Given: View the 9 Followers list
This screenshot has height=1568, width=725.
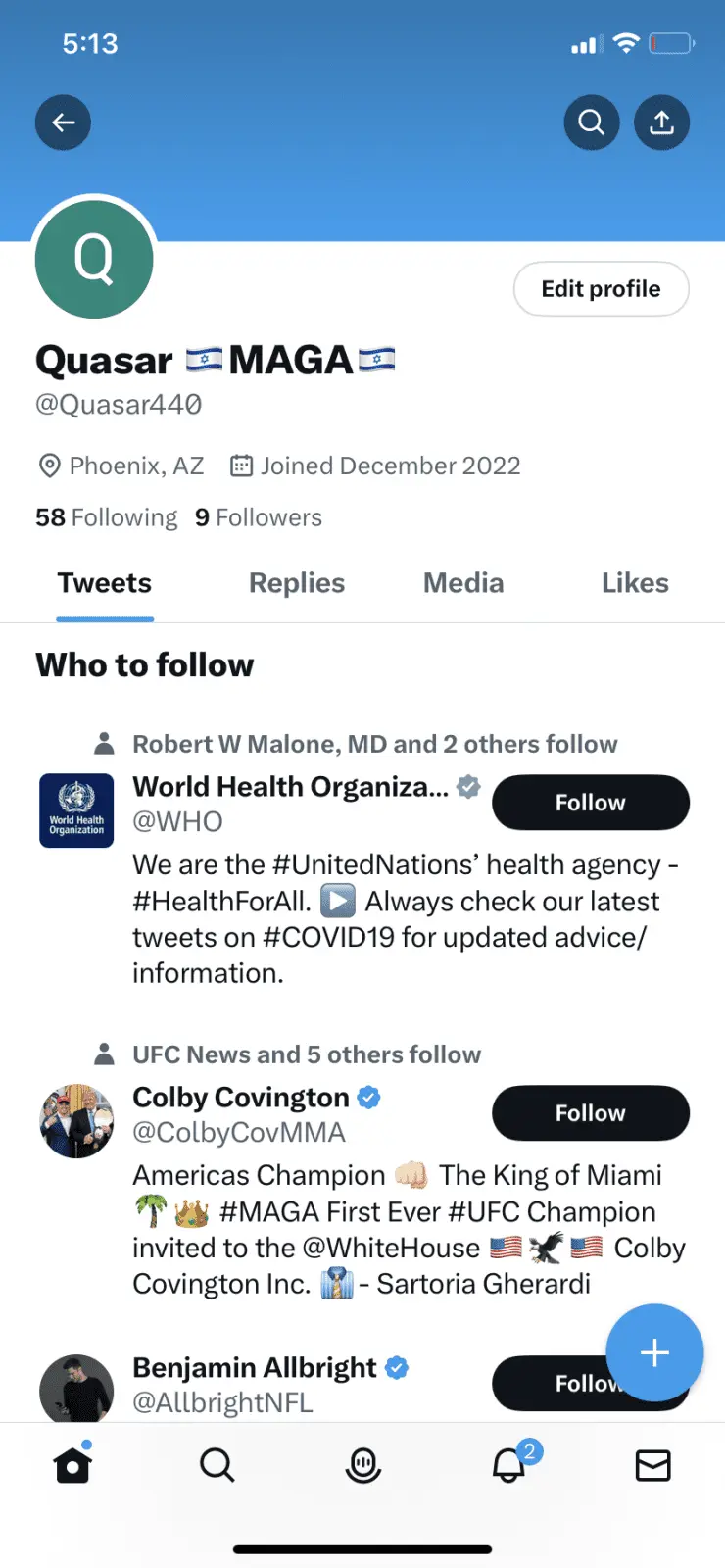Looking at the screenshot, I should (x=259, y=517).
